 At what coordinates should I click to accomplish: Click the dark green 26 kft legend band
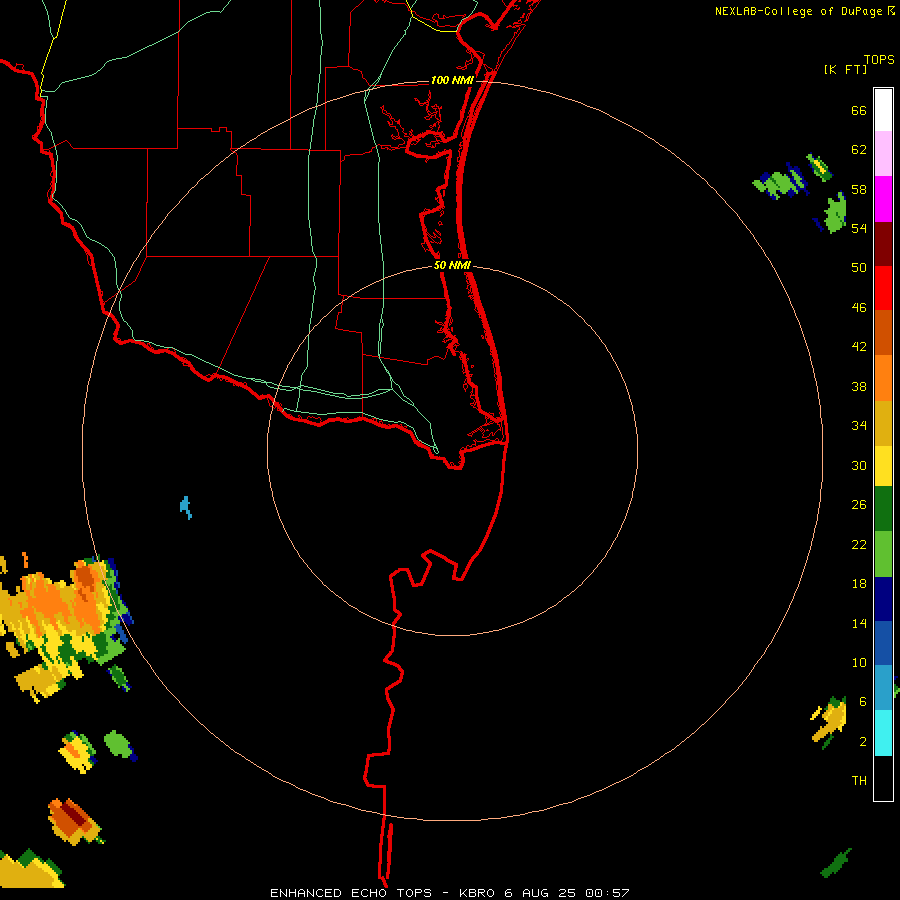(x=883, y=509)
